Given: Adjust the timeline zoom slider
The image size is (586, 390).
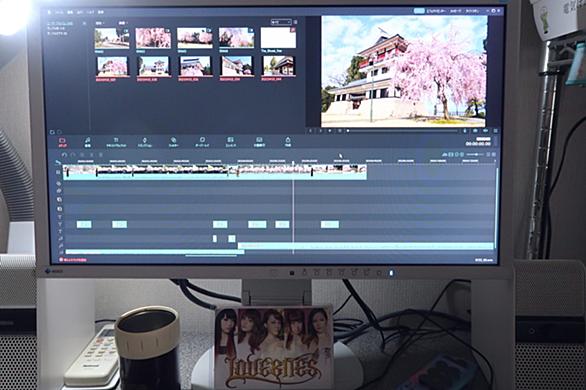Looking at the screenshot, I should pyautogui.click(x=474, y=154).
